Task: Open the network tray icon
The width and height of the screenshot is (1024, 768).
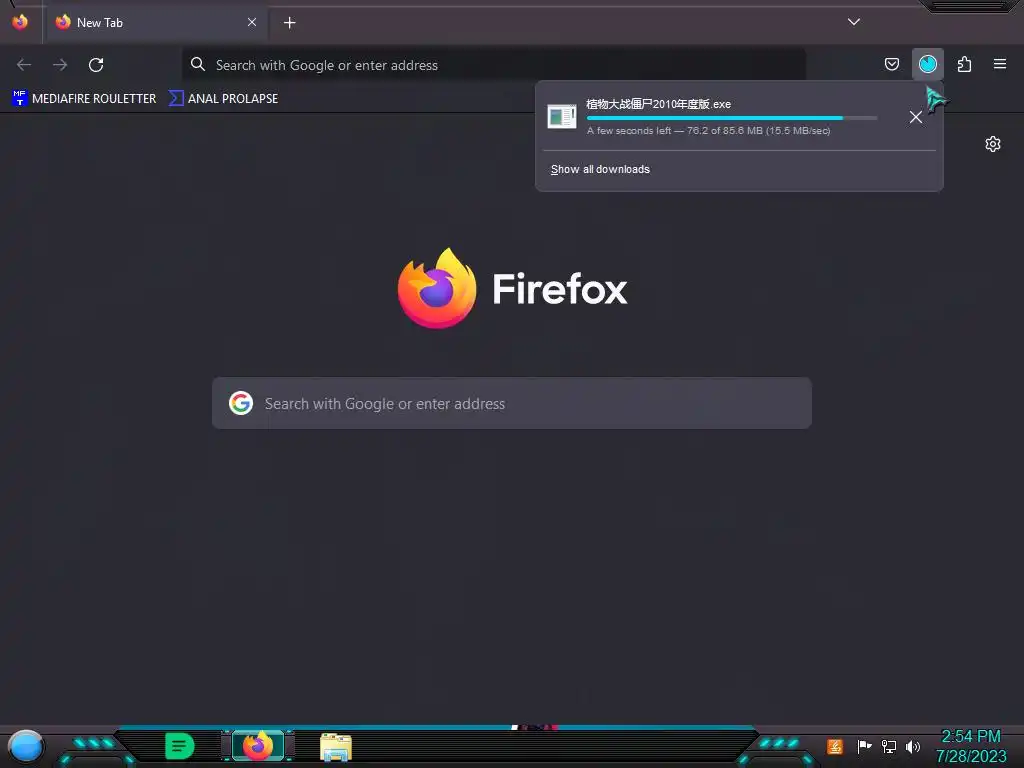Action: (889, 746)
